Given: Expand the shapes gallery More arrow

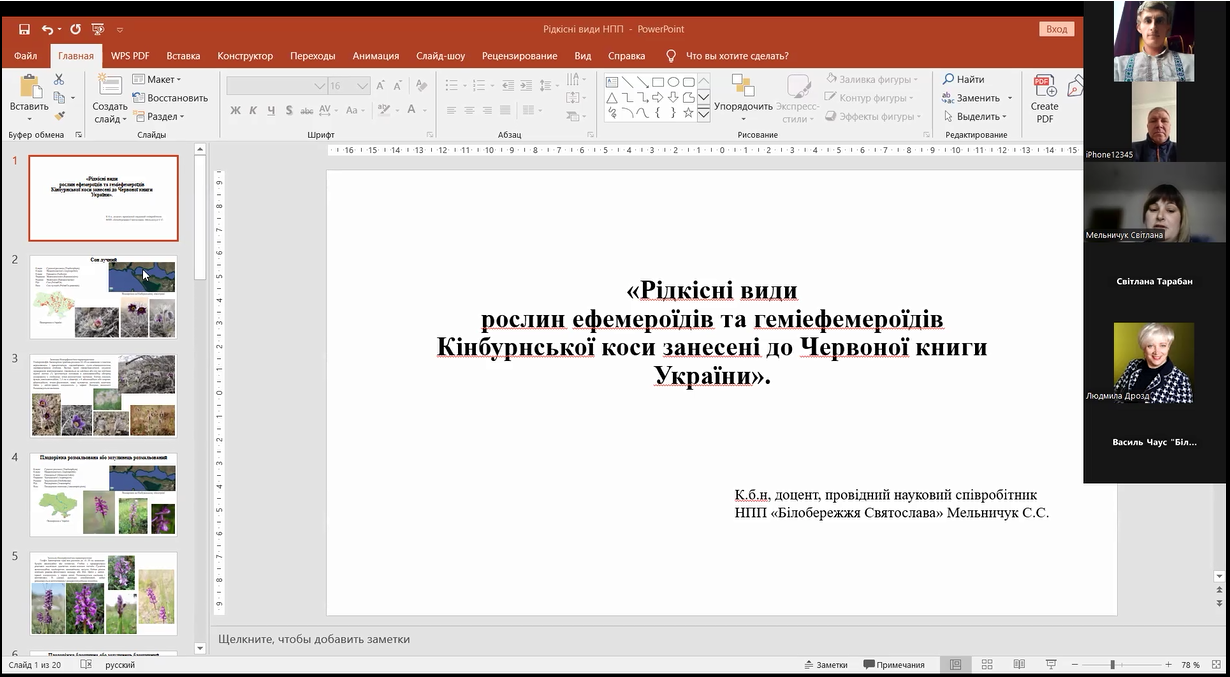Looking at the screenshot, I should [704, 114].
